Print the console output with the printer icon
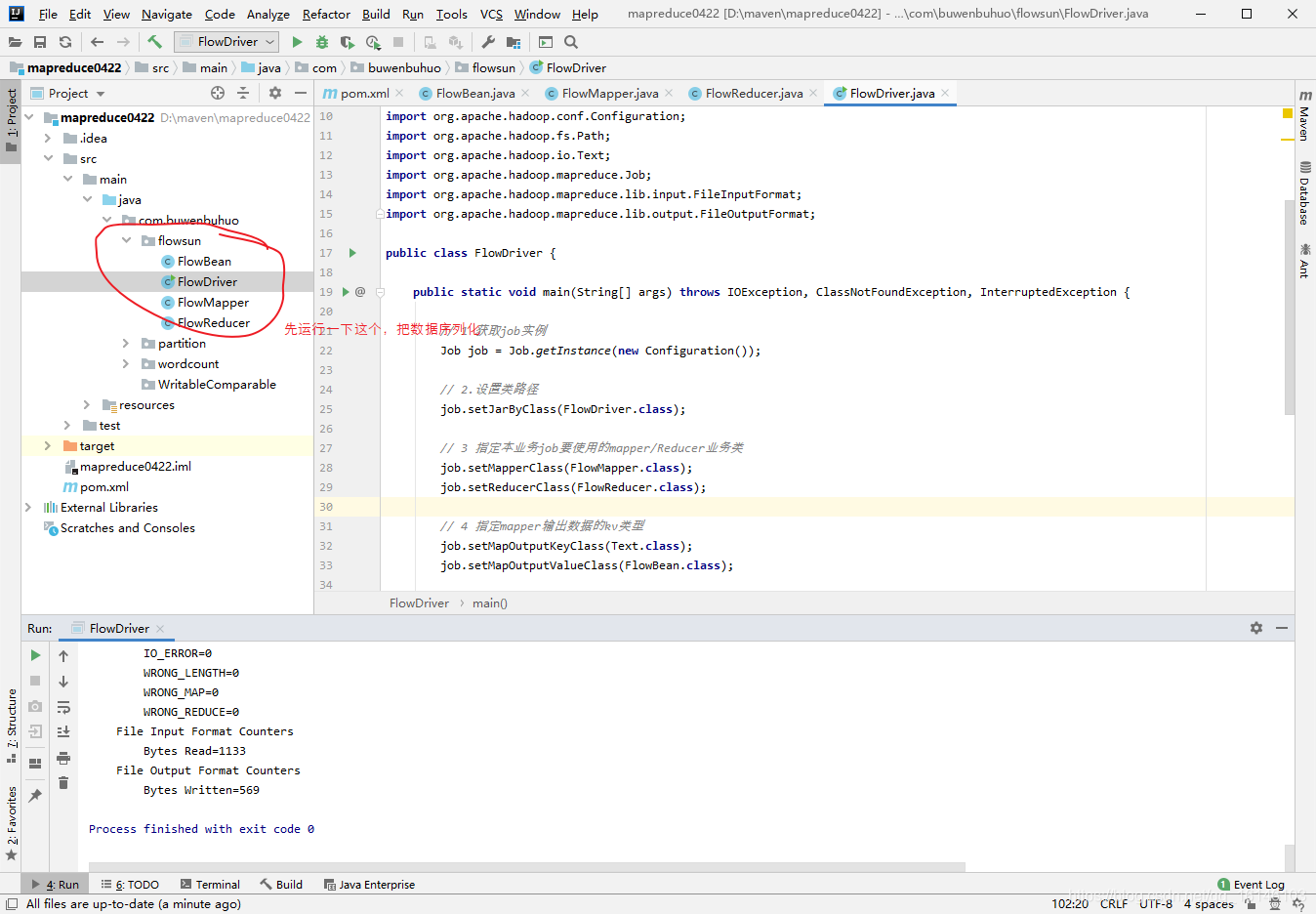 pyautogui.click(x=63, y=758)
